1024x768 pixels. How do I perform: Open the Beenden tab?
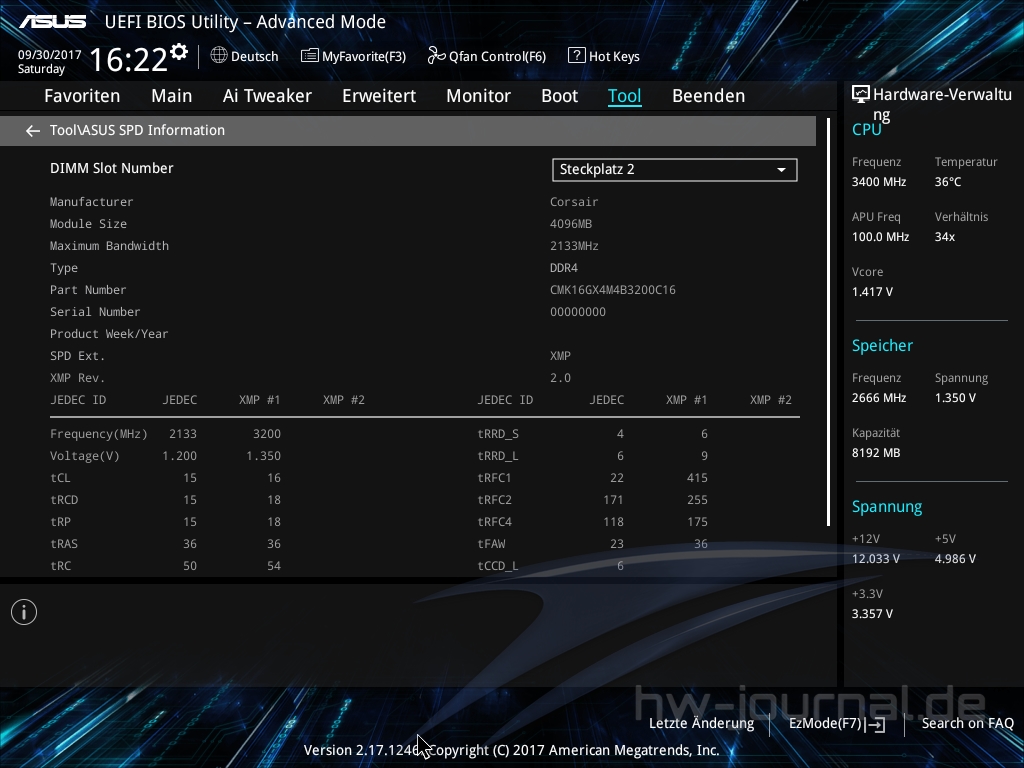pos(709,96)
